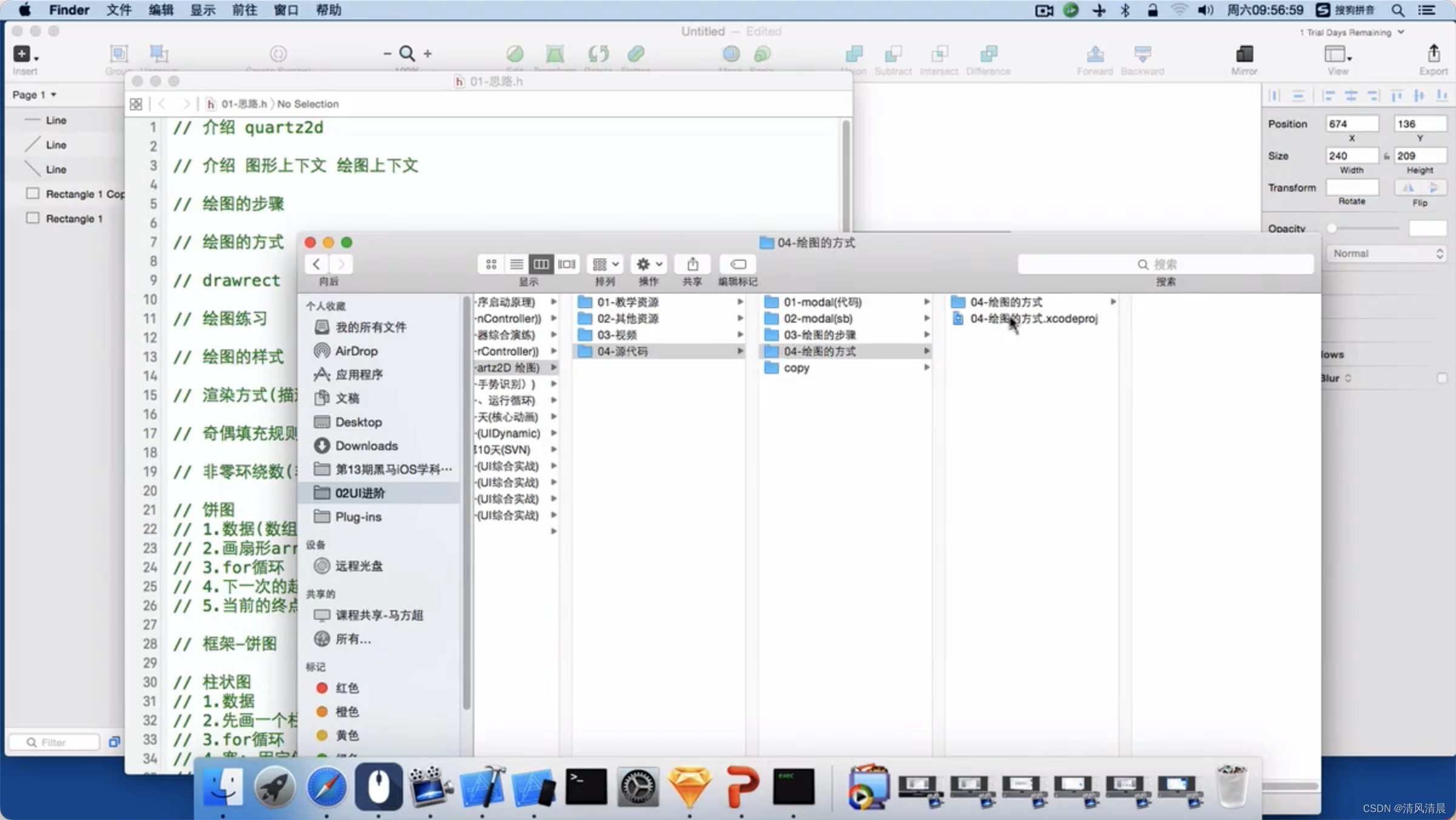Screen dimensions: 1456x820
Task: Click the Width field showing 240
Action: coord(1352,156)
